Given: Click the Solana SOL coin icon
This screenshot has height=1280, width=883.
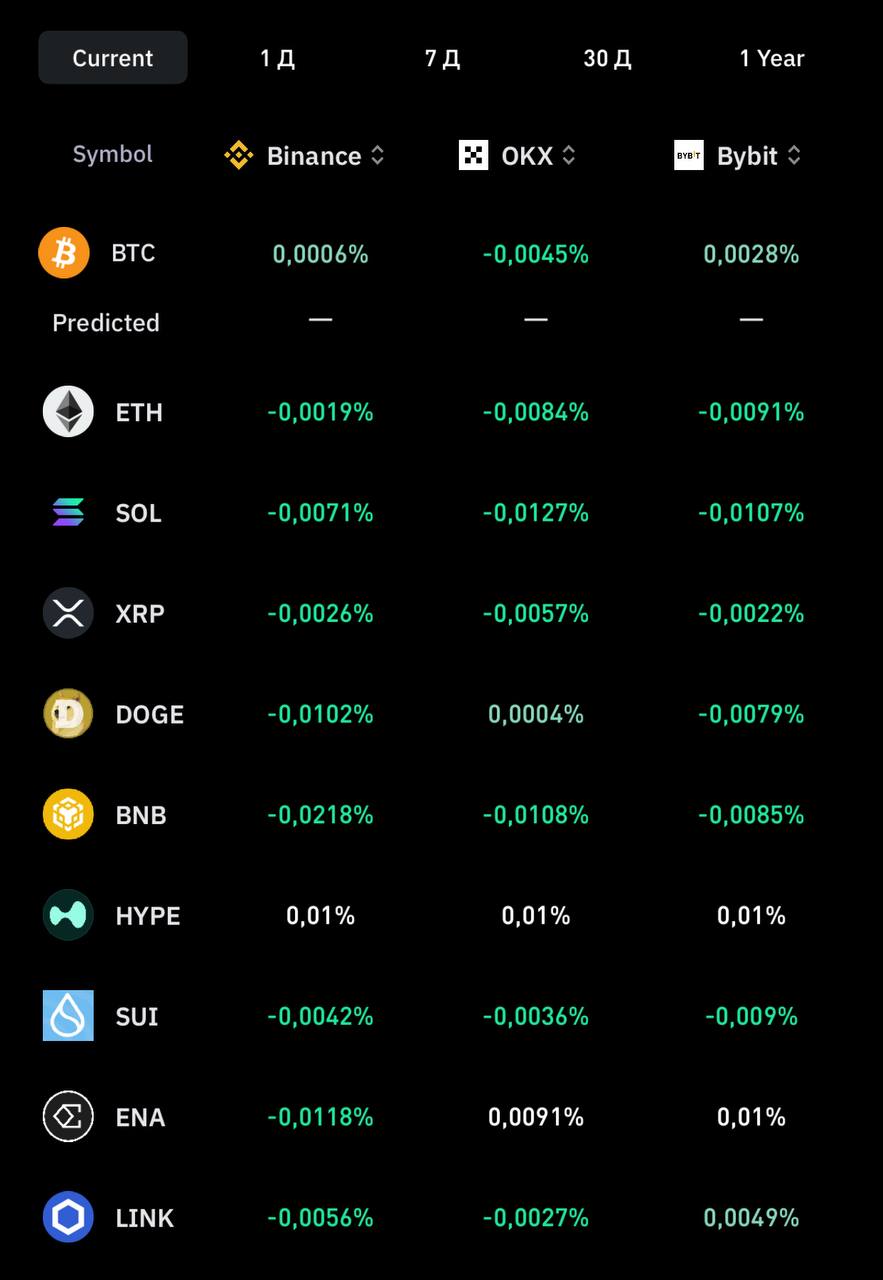Looking at the screenshot, I should pyautogui.click(x=68, y=513).
